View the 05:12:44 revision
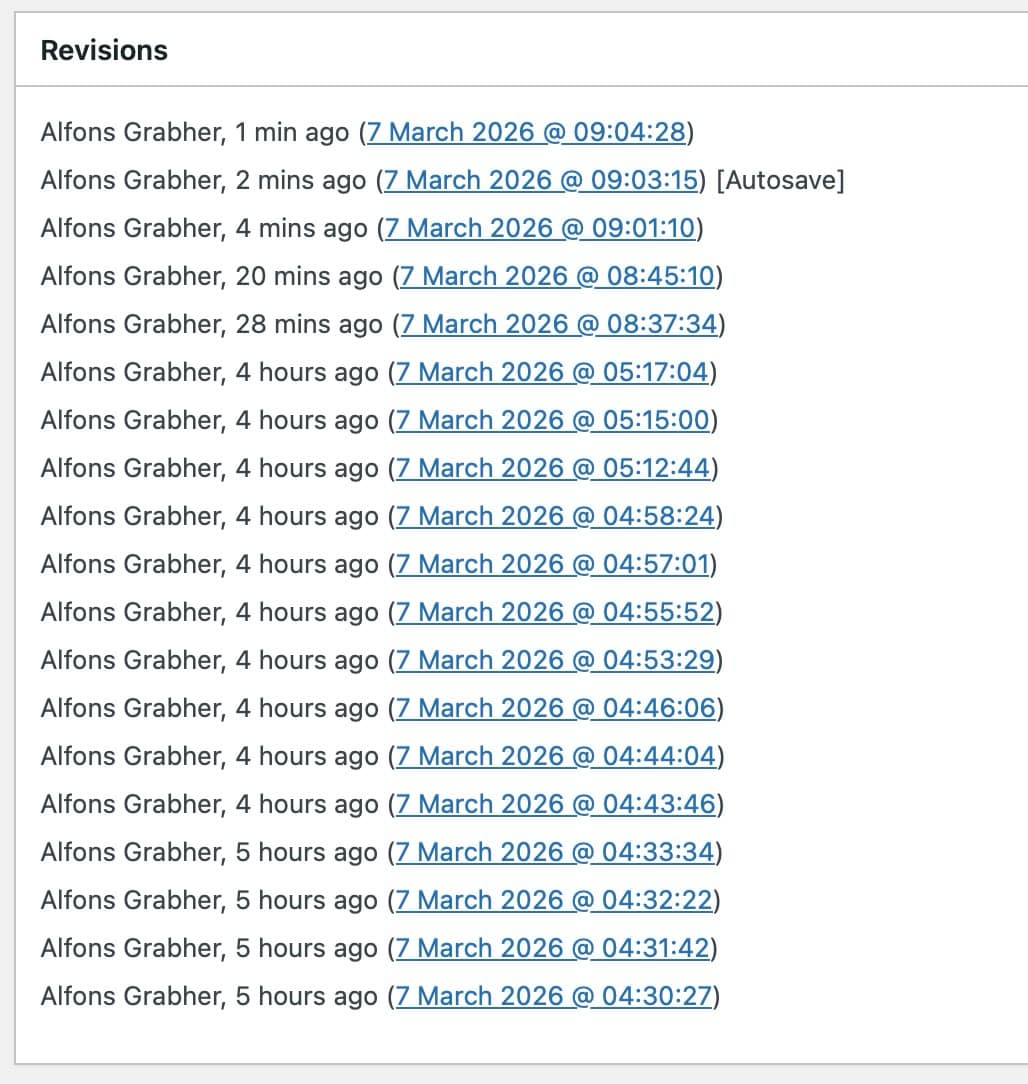 pyautogui.click(x=552, y=468)
